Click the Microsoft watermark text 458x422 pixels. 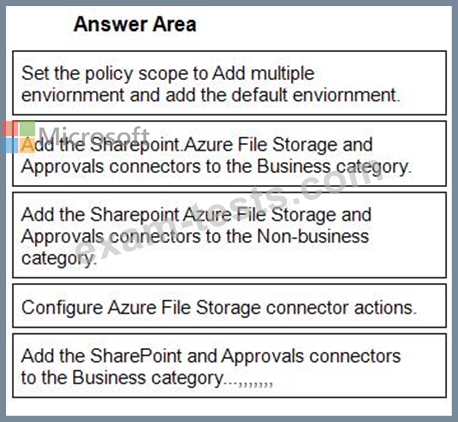(94, 135)
